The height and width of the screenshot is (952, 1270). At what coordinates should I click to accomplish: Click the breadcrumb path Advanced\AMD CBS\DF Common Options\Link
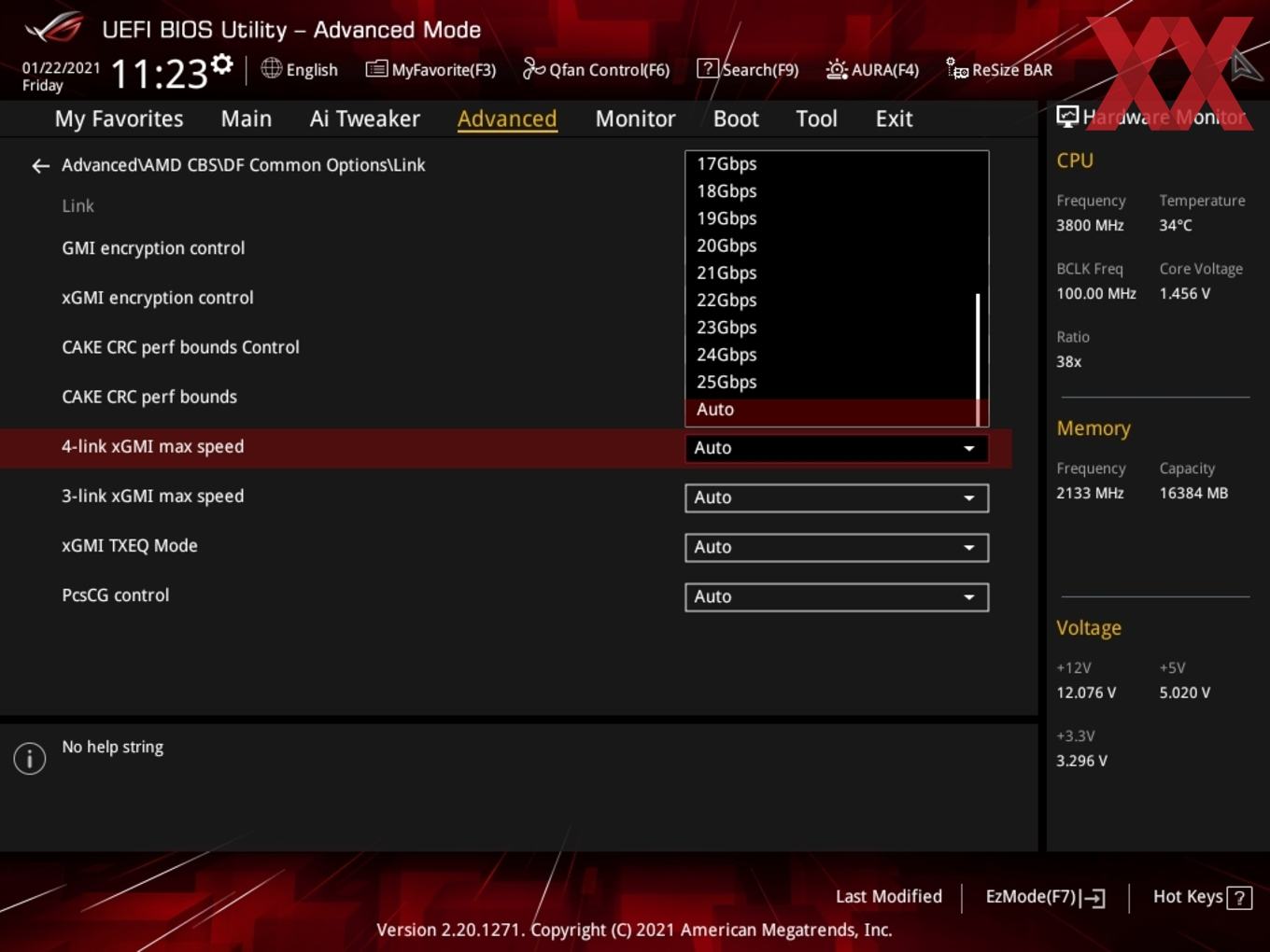coord(243,165)
